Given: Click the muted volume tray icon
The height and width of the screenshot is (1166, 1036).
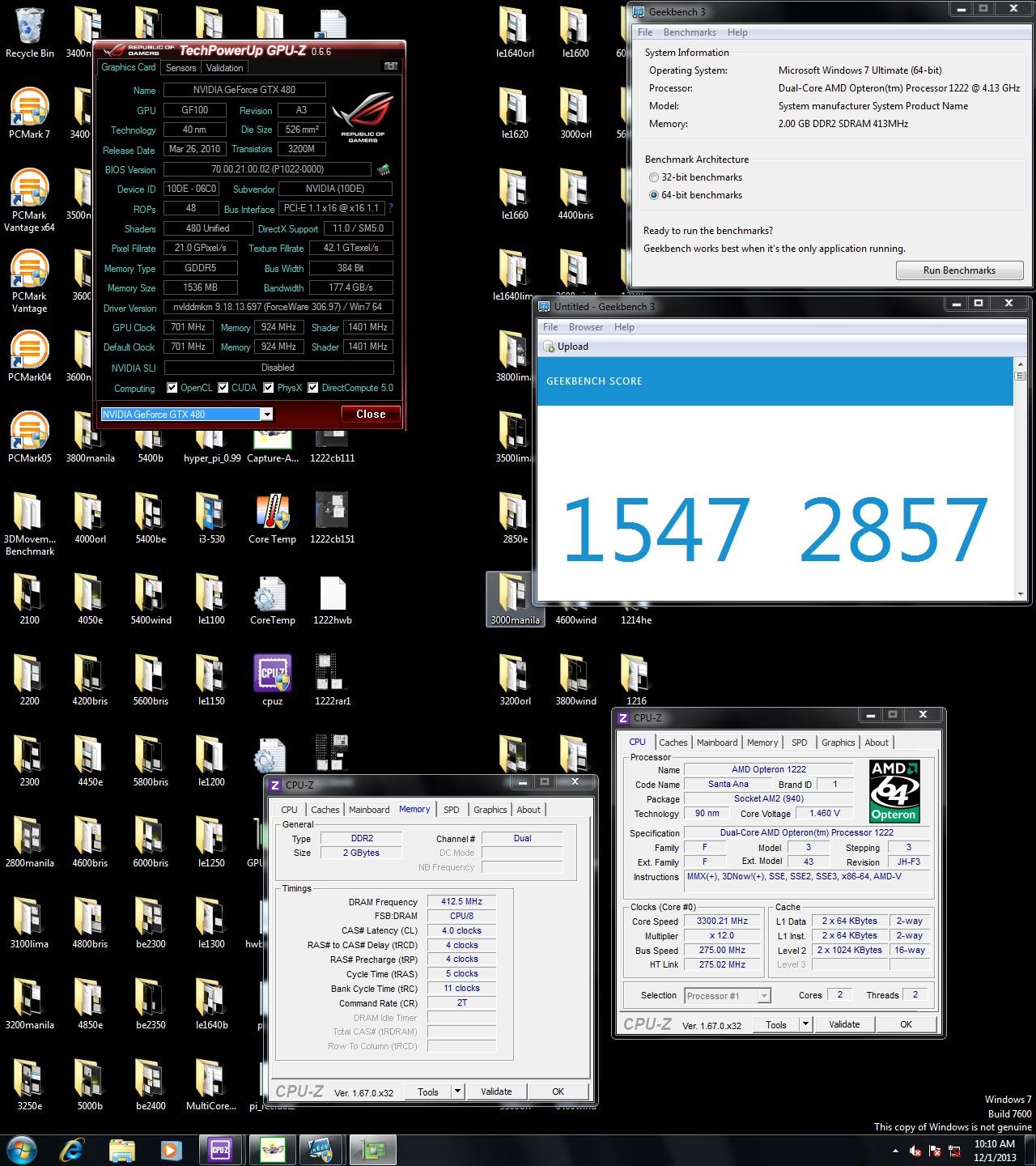Looking at the screenshot, I should tap(915, 1151).
